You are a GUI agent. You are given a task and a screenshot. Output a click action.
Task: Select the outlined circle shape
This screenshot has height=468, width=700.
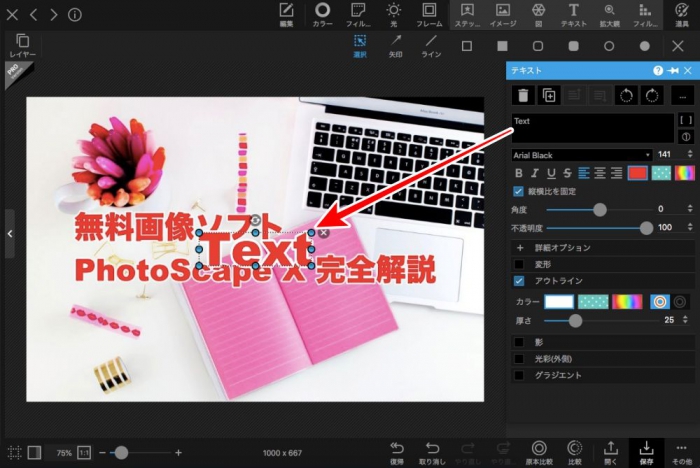tap(609, 46)
